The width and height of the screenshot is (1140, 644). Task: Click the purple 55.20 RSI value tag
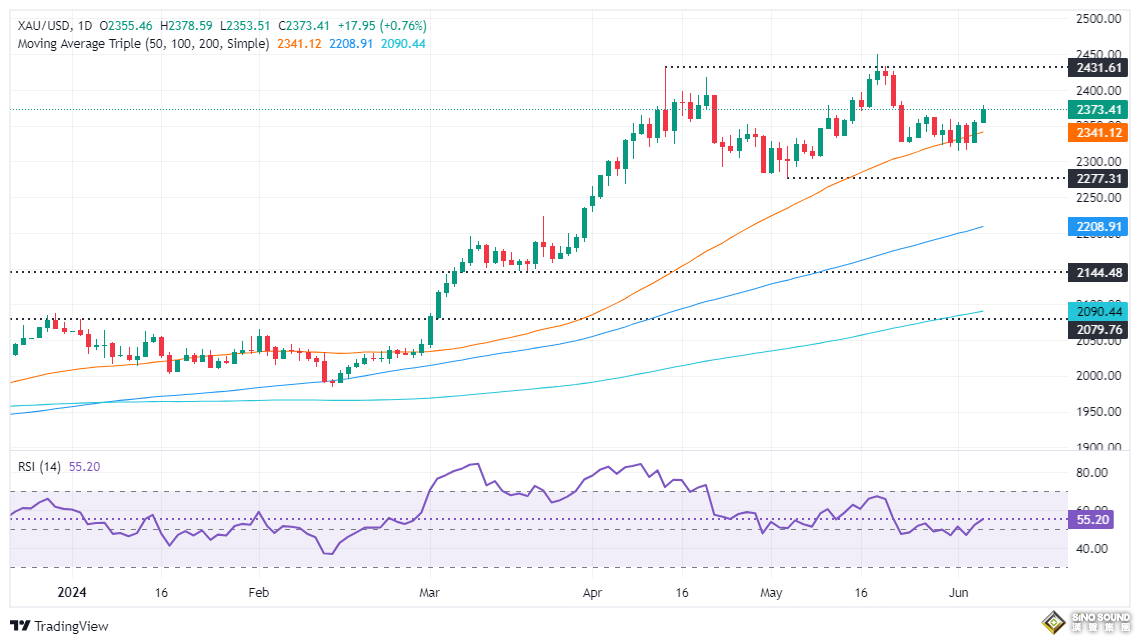click(x=1093, y=520)
